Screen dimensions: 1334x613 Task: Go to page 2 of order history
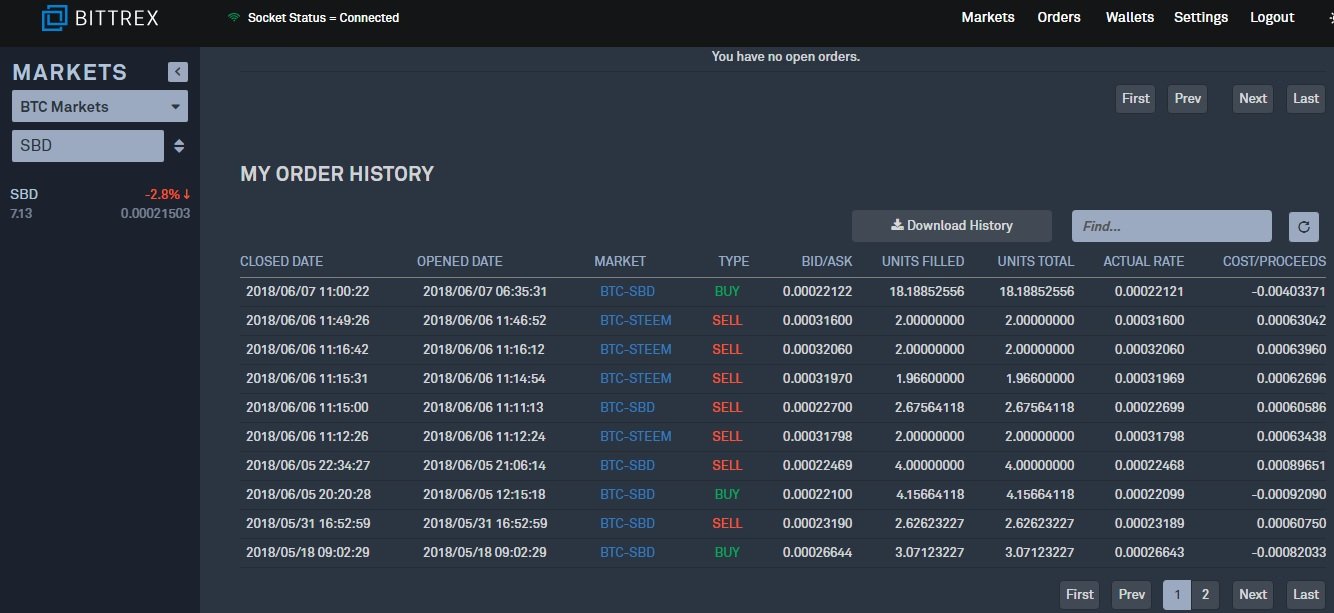[x=1205, y=594]
